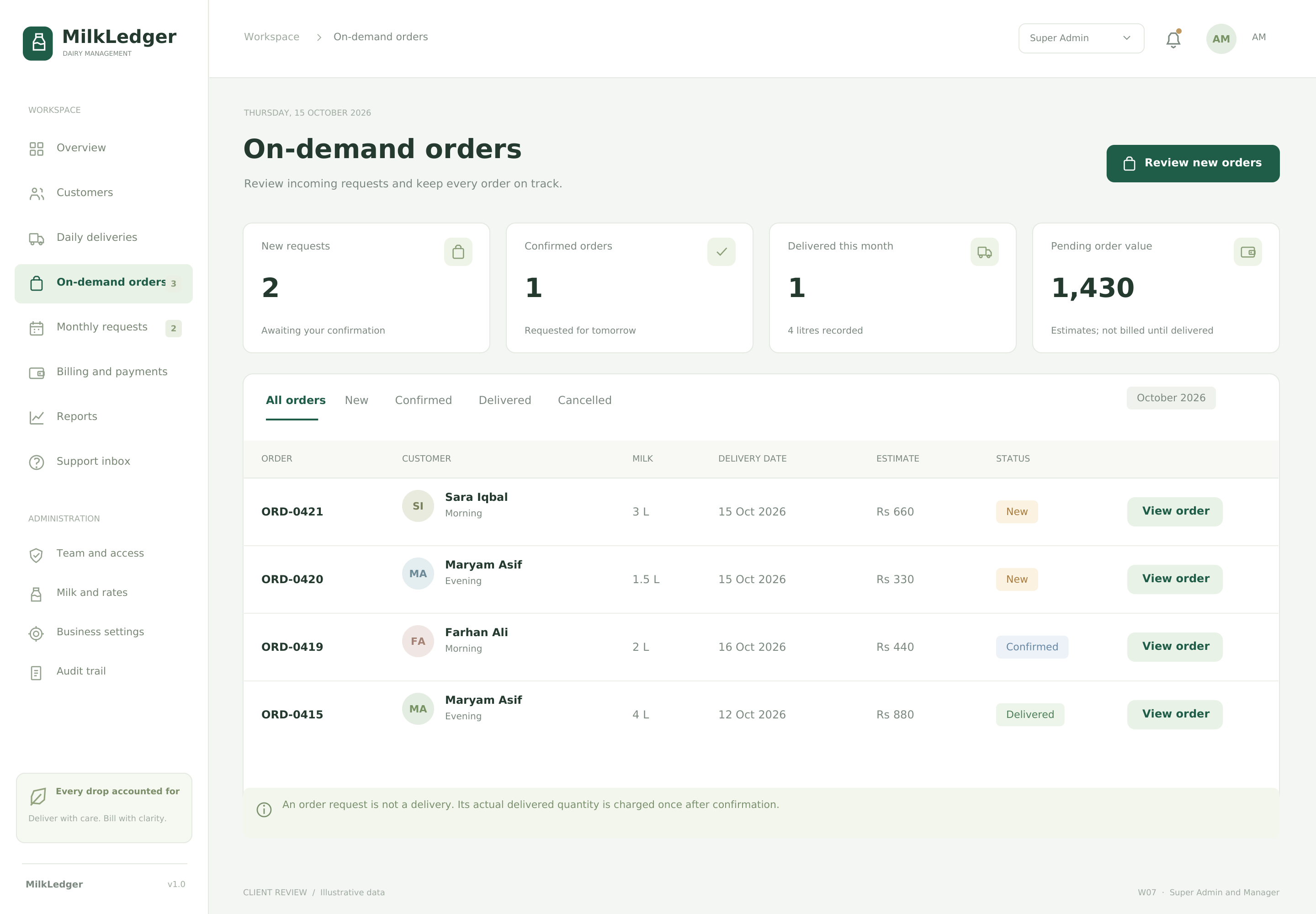Click the AM user avatar

pyautogui.click(x=1221, y=38)
